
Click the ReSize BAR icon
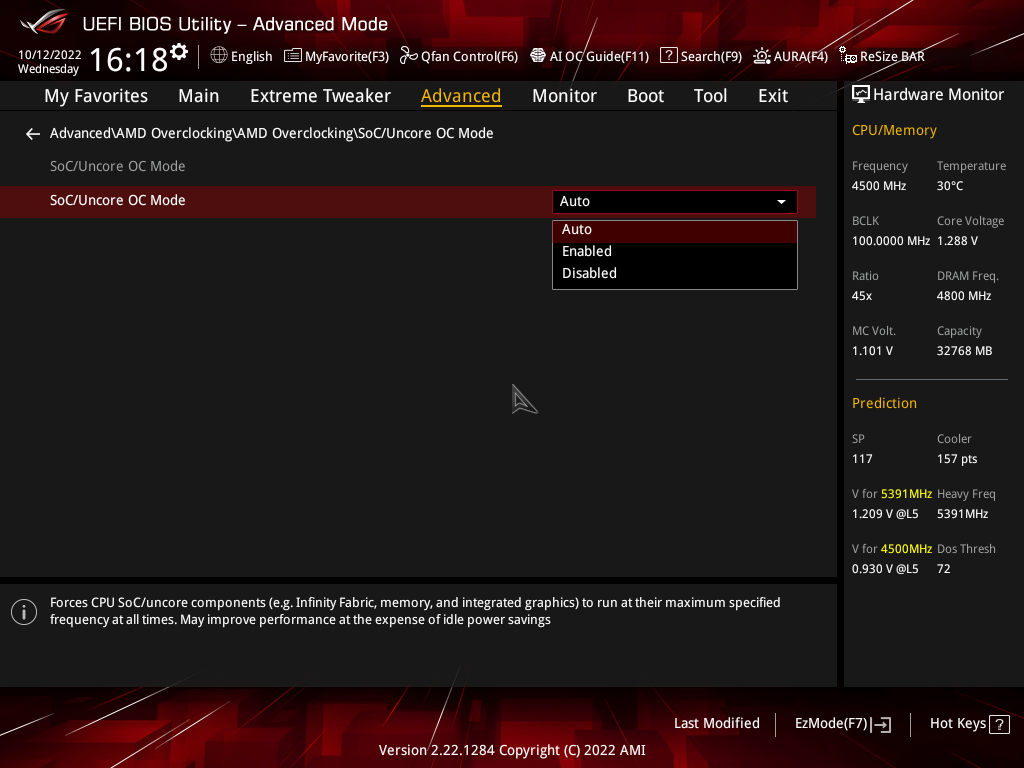point(848,56)
